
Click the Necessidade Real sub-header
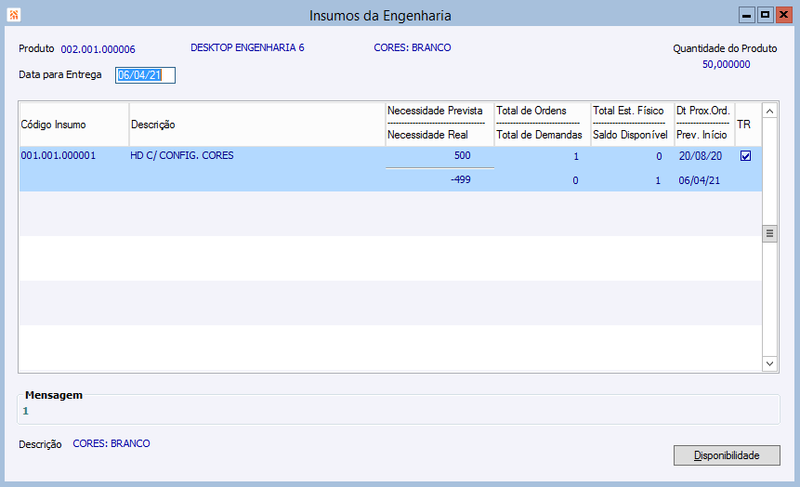pyautogui.click(x=428, y=135)
